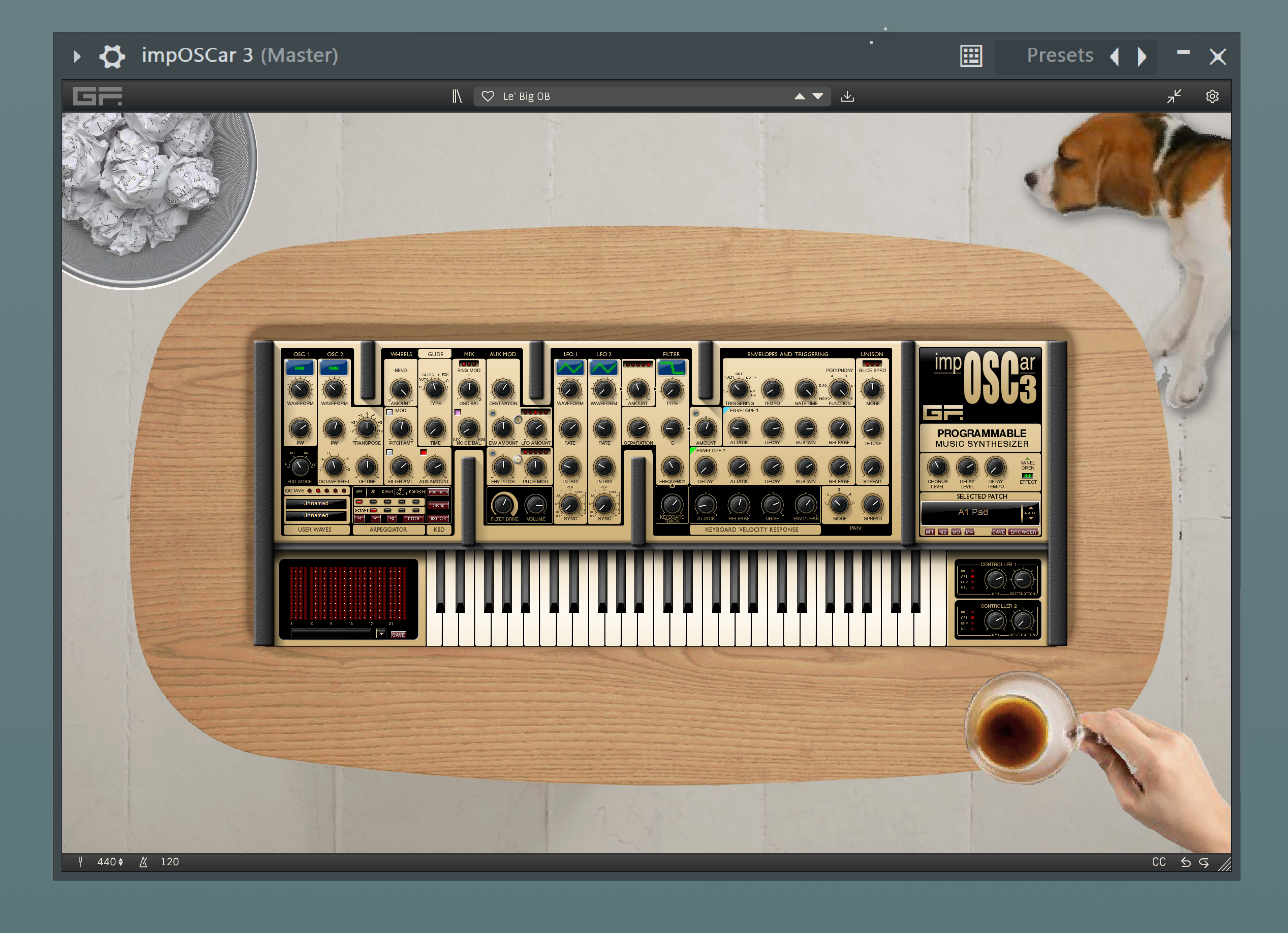The height and width of the screenshot is (933, 1288).
Task: Click the undo arrow icon
Action: click(x=1186, y=862)
